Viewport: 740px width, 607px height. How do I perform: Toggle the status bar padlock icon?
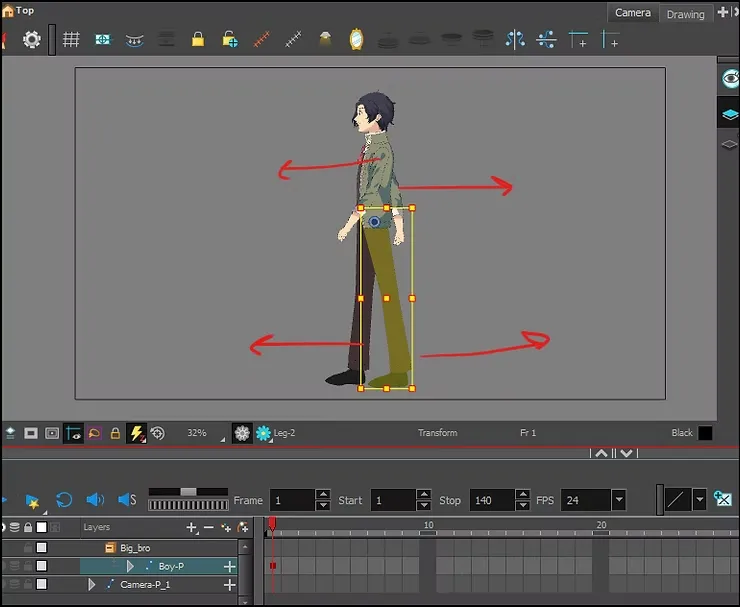pyautogui.click(x=115, y=433)
